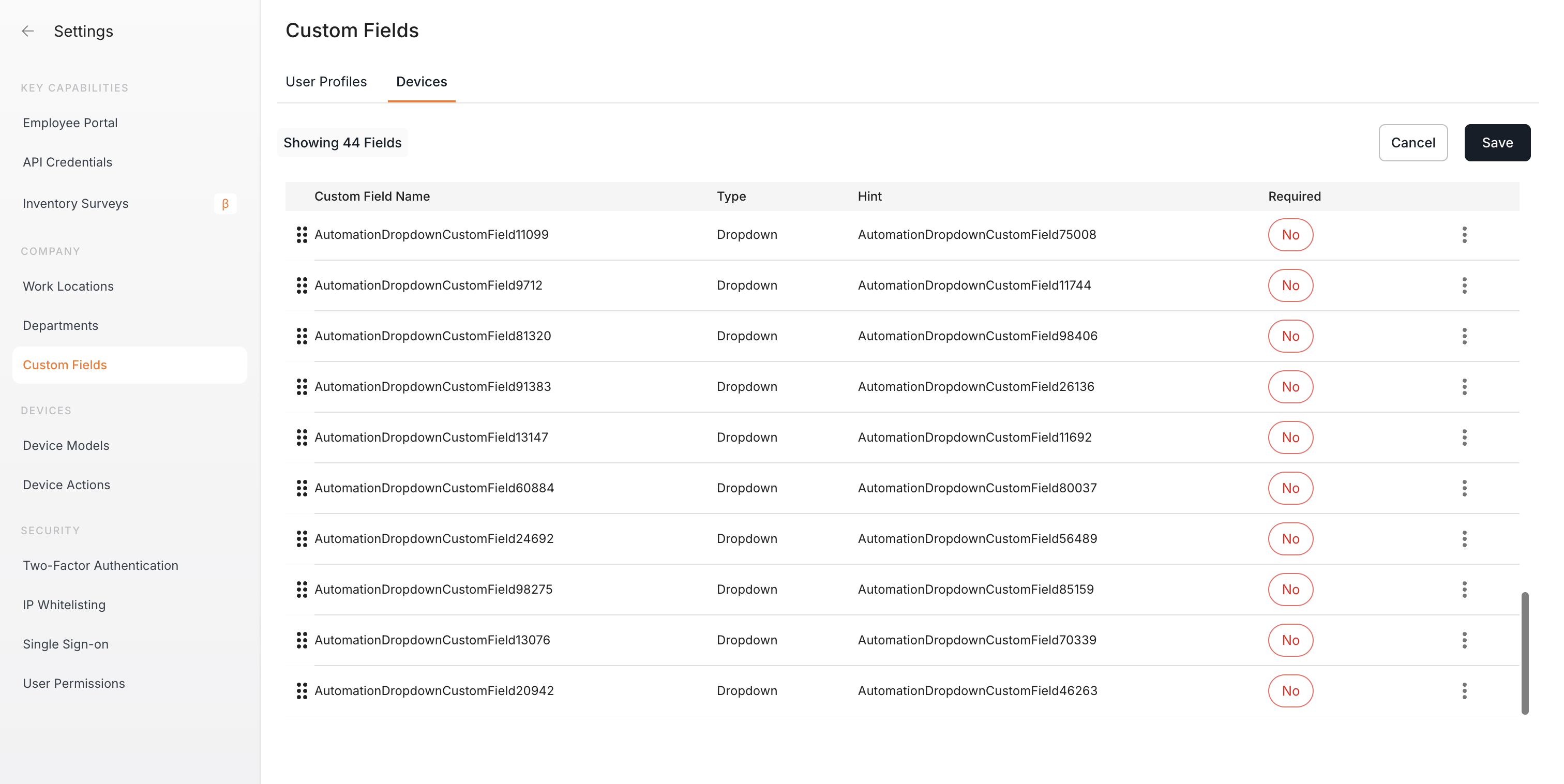
Task: Click the Hint column header
Action: pos(869,197)
